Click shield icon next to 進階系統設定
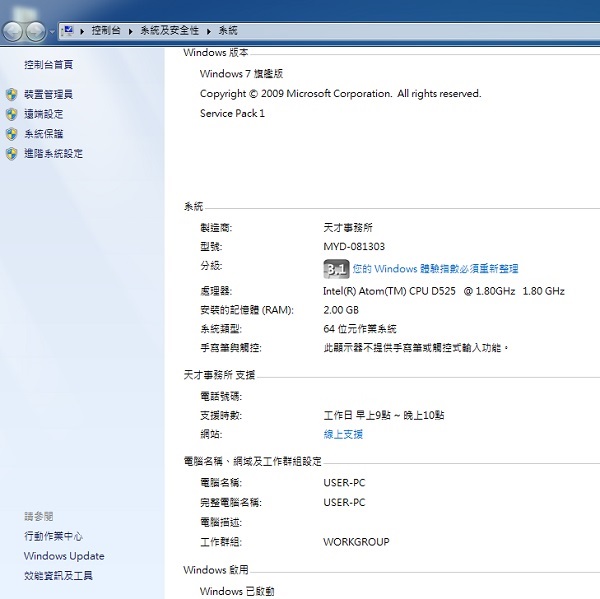 tap(12, 154)
